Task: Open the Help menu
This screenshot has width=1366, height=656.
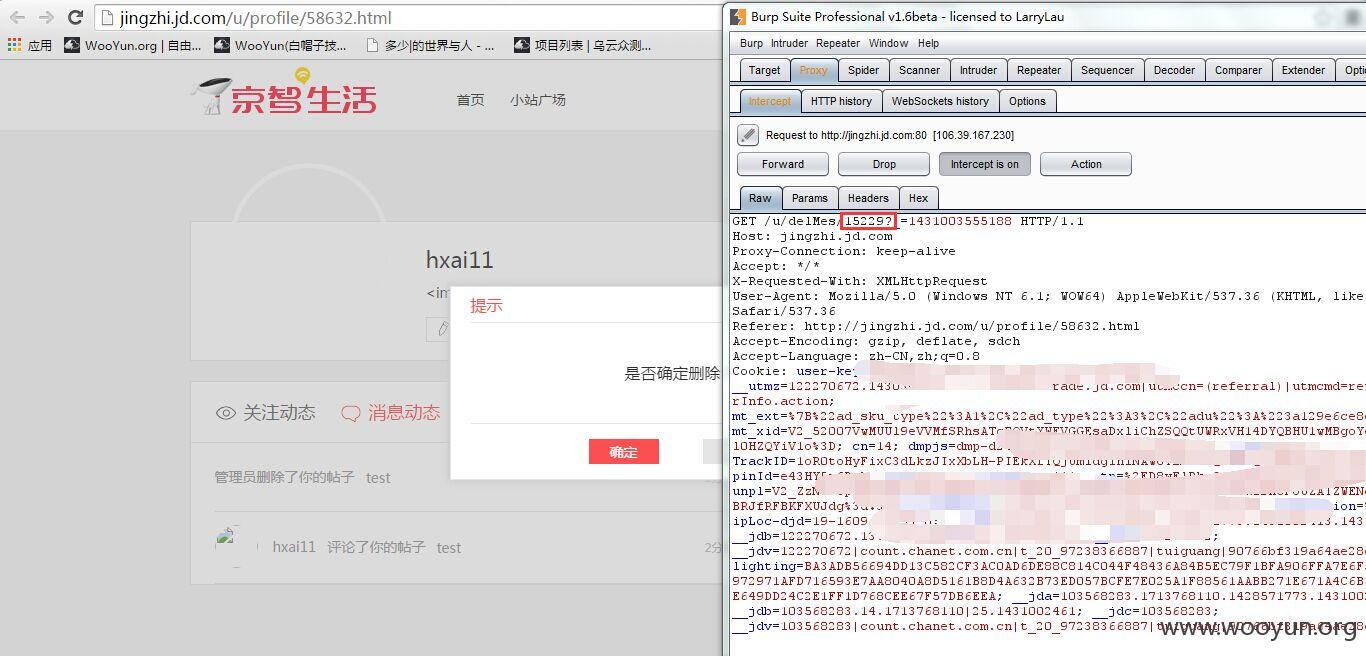Action: (929, 43)
